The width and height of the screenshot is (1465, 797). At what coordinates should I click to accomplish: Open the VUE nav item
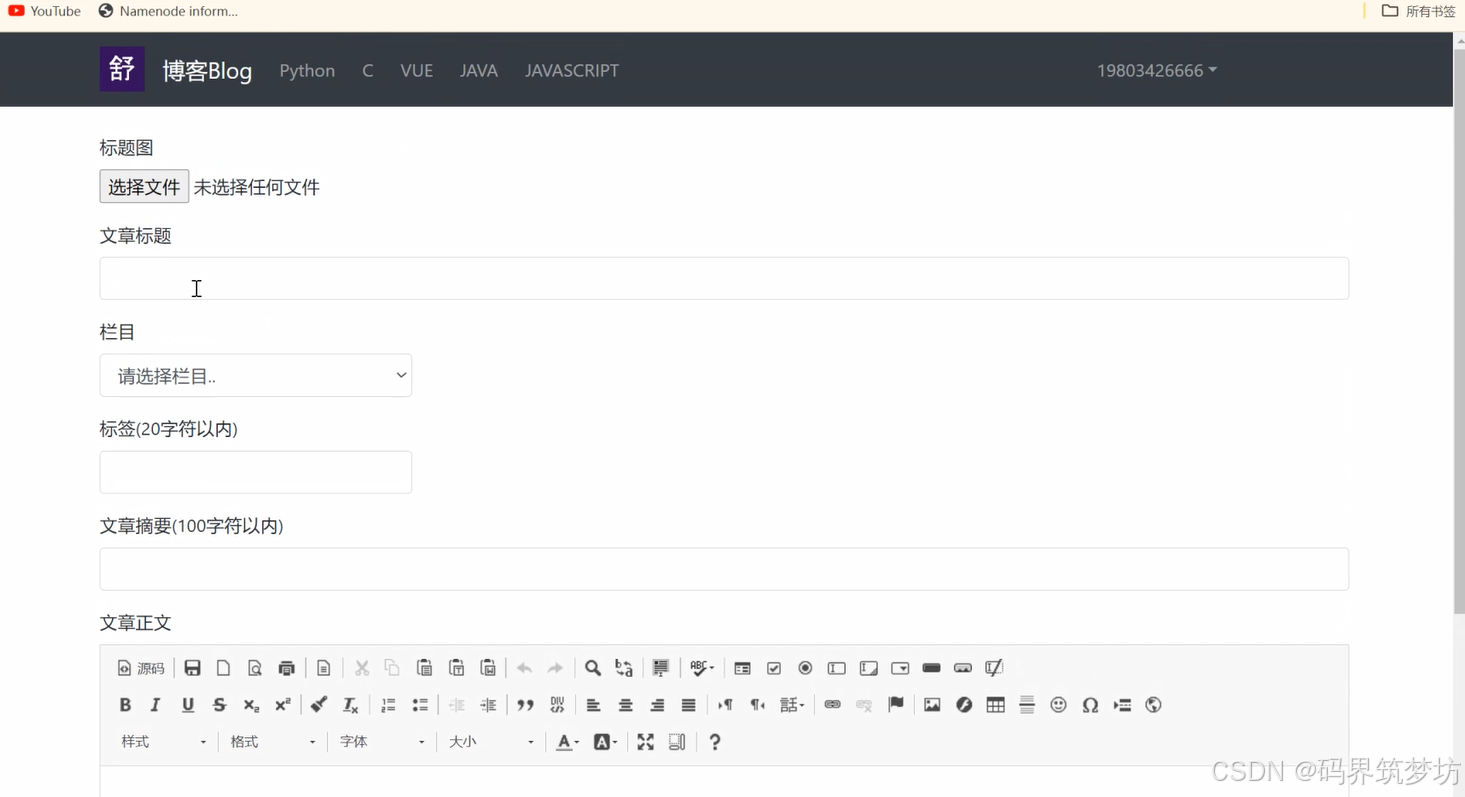tap(417, 70)
